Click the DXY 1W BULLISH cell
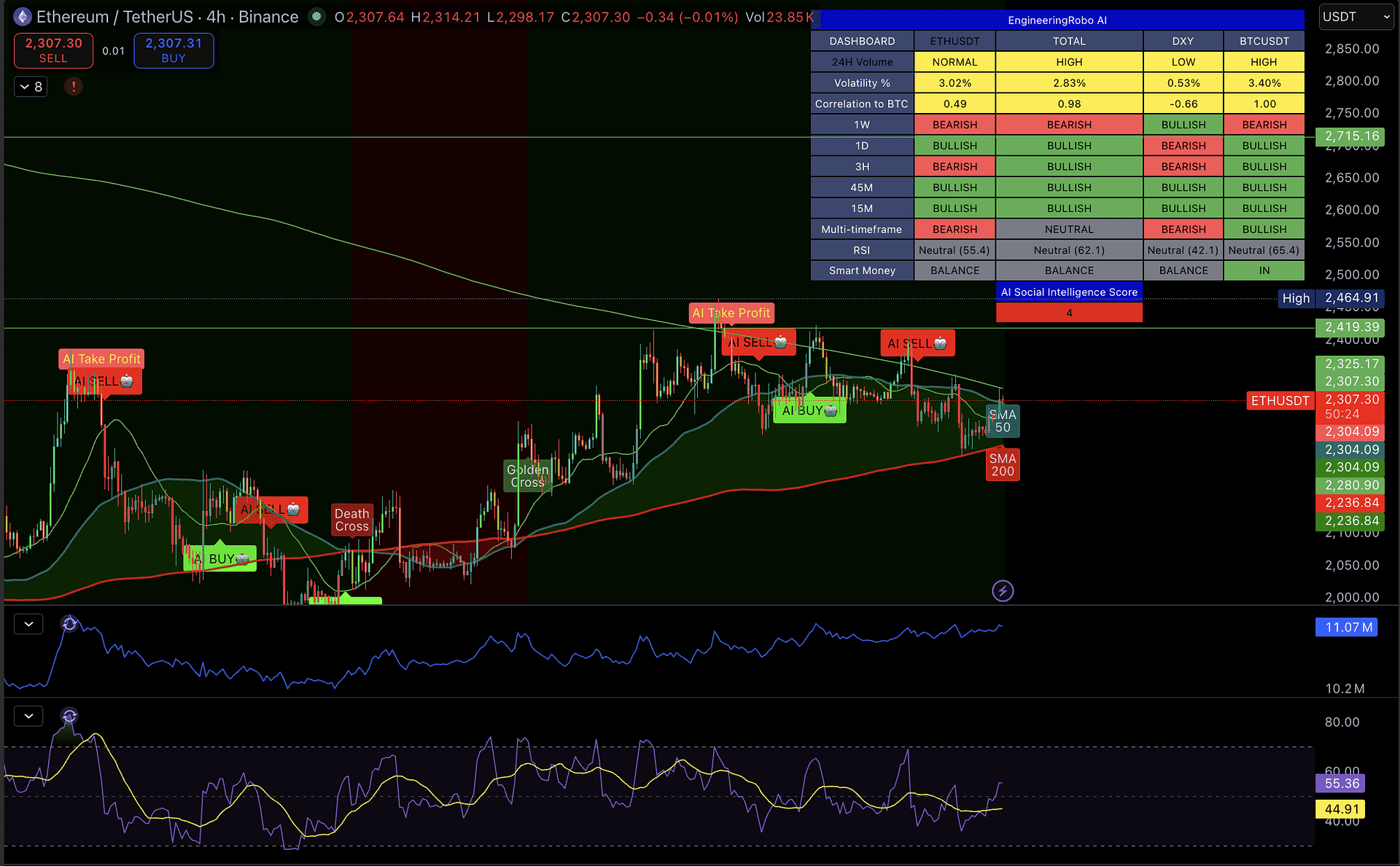The height and width of the screenshot is (866, 1400). [x=1183, y=125]
